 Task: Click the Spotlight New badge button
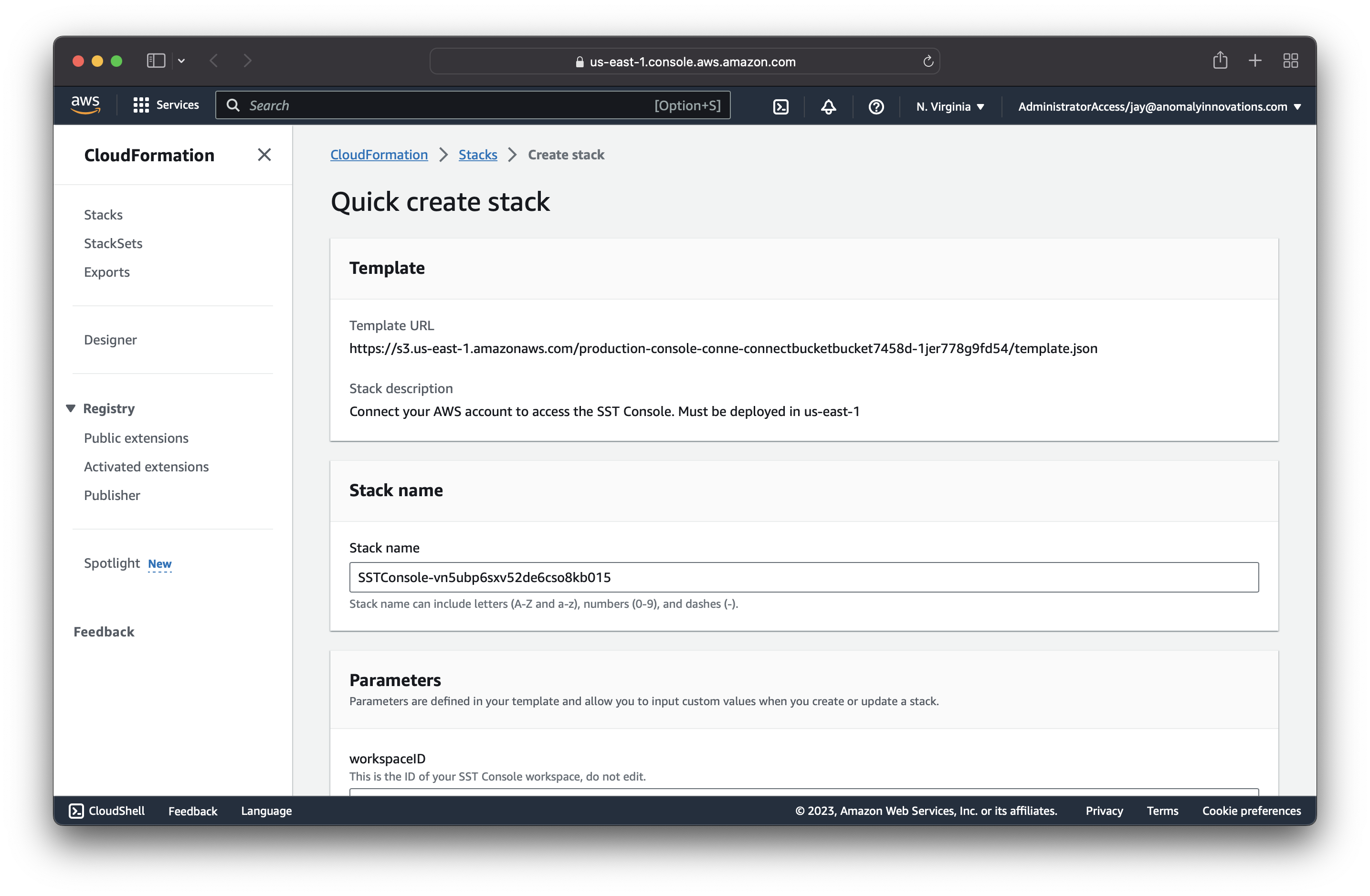(x=159, y=563)
